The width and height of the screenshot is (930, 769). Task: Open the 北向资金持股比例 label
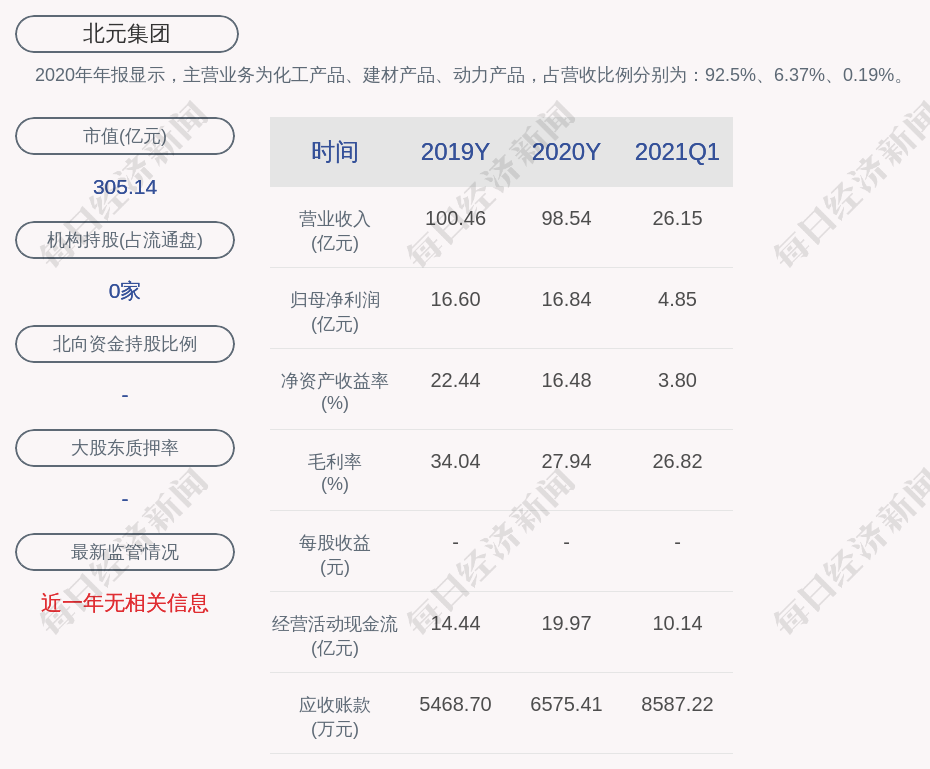pos(125,344)
